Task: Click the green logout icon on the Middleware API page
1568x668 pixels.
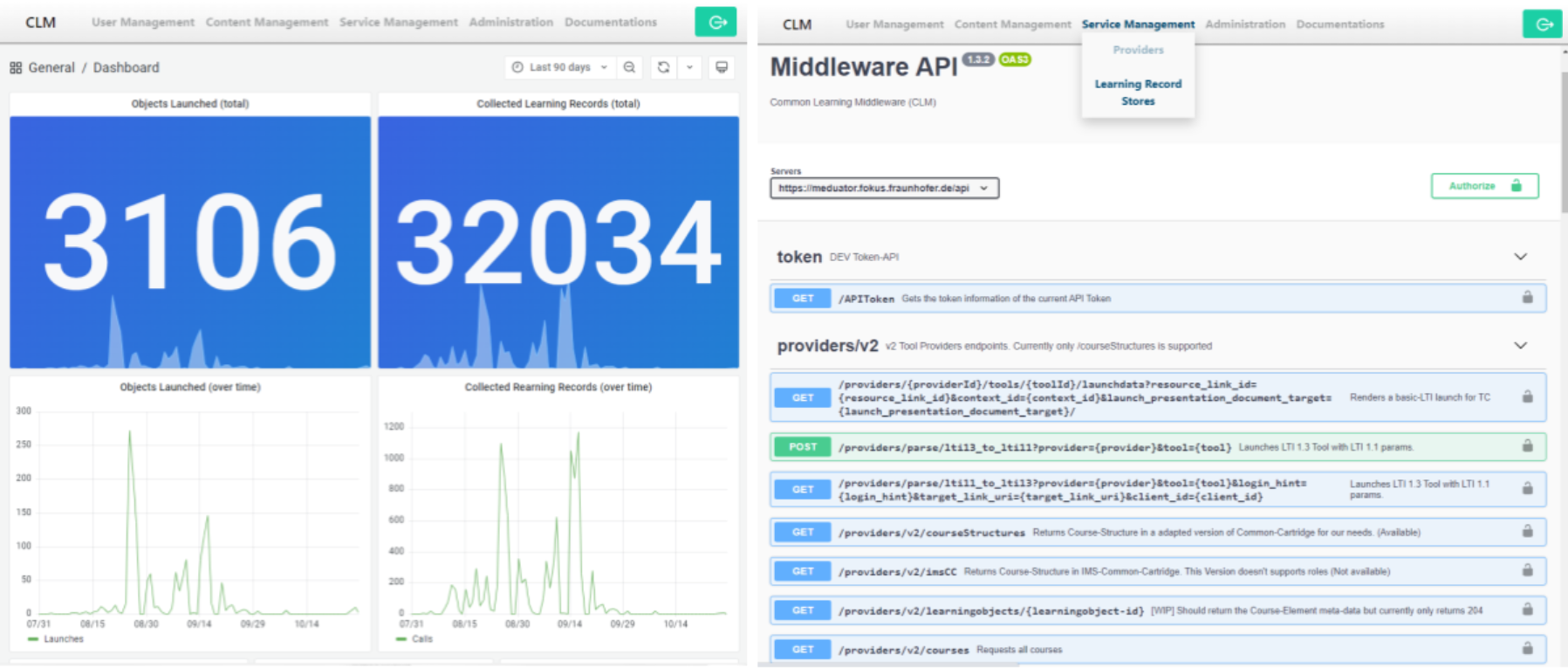Action: click(1543, 24)
